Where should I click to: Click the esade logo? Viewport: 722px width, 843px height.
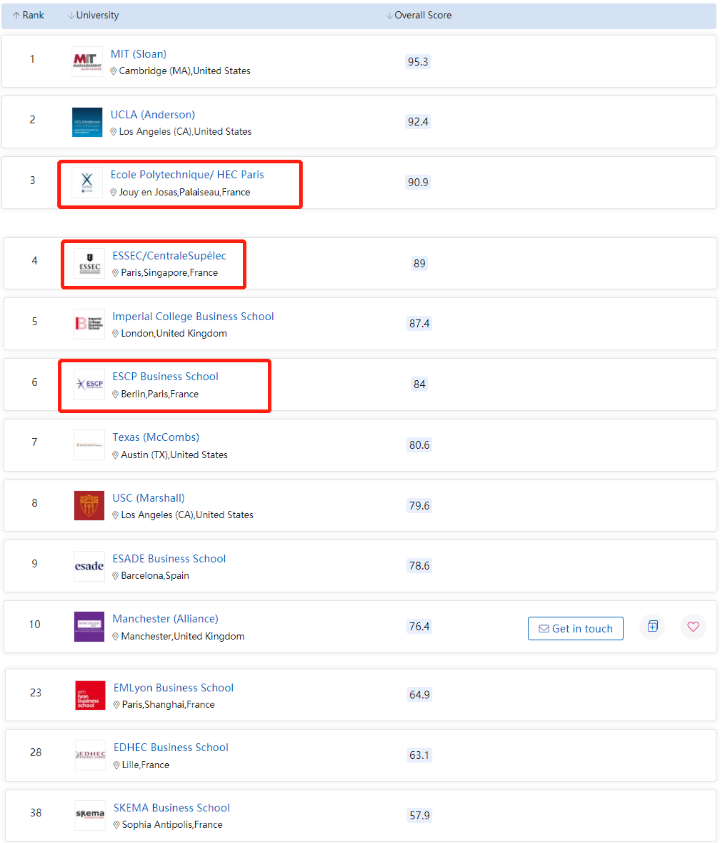pyautogui.click(x=89, y=566)
